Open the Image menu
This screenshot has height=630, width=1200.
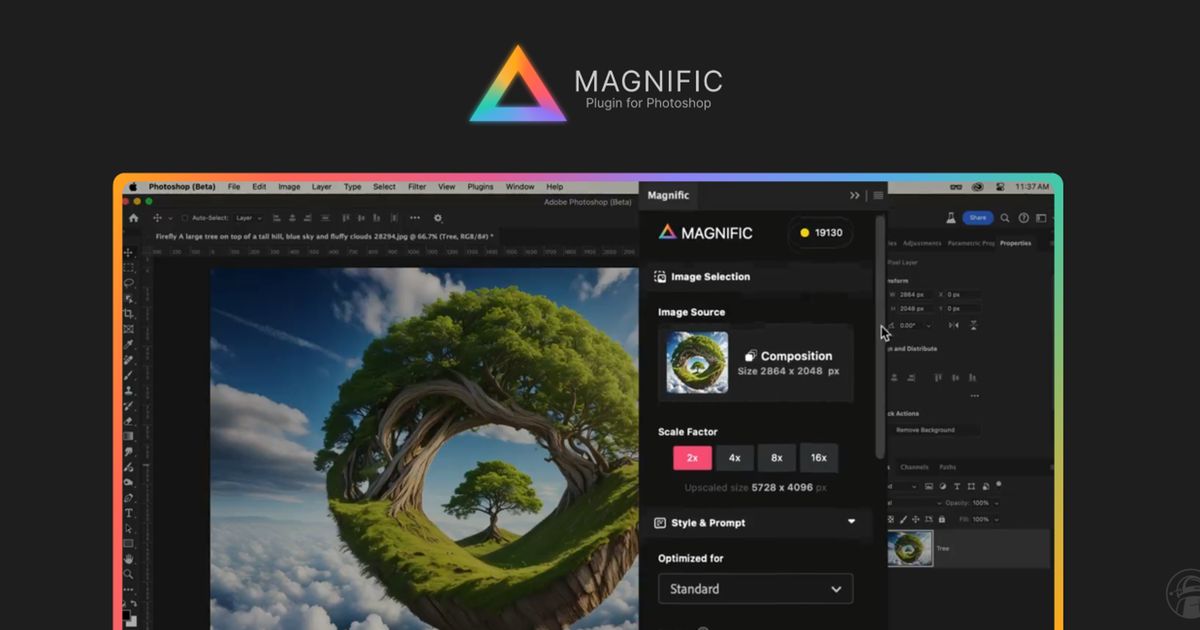tap(289, 187)
